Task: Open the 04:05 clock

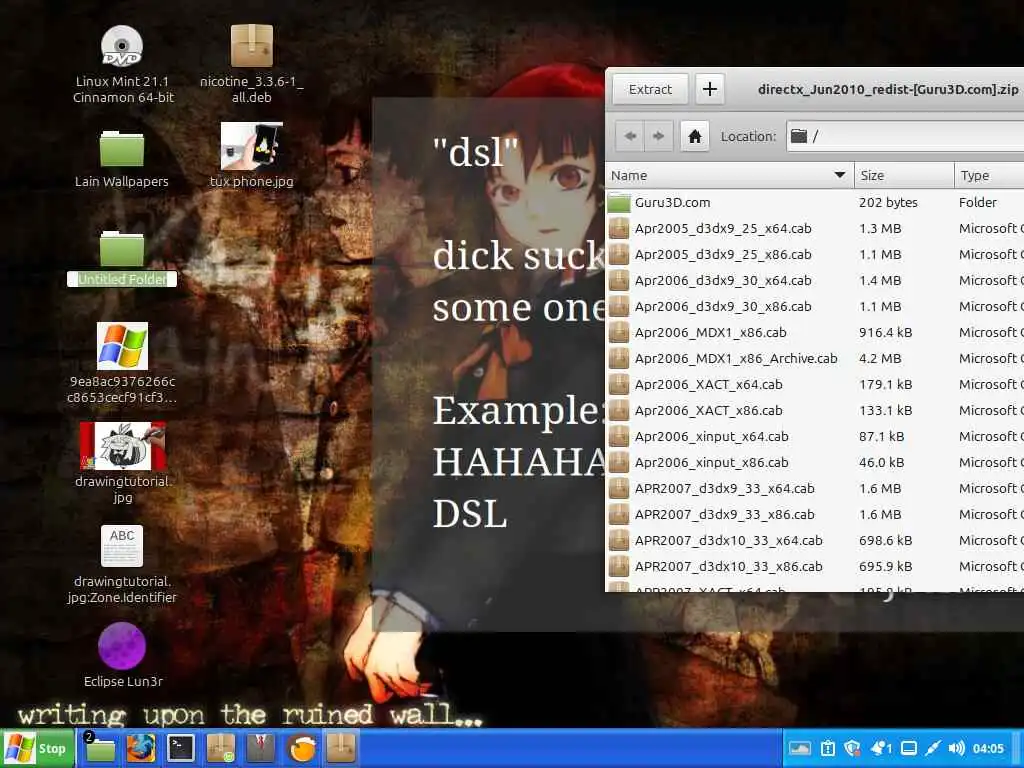Action: [988, 748]
